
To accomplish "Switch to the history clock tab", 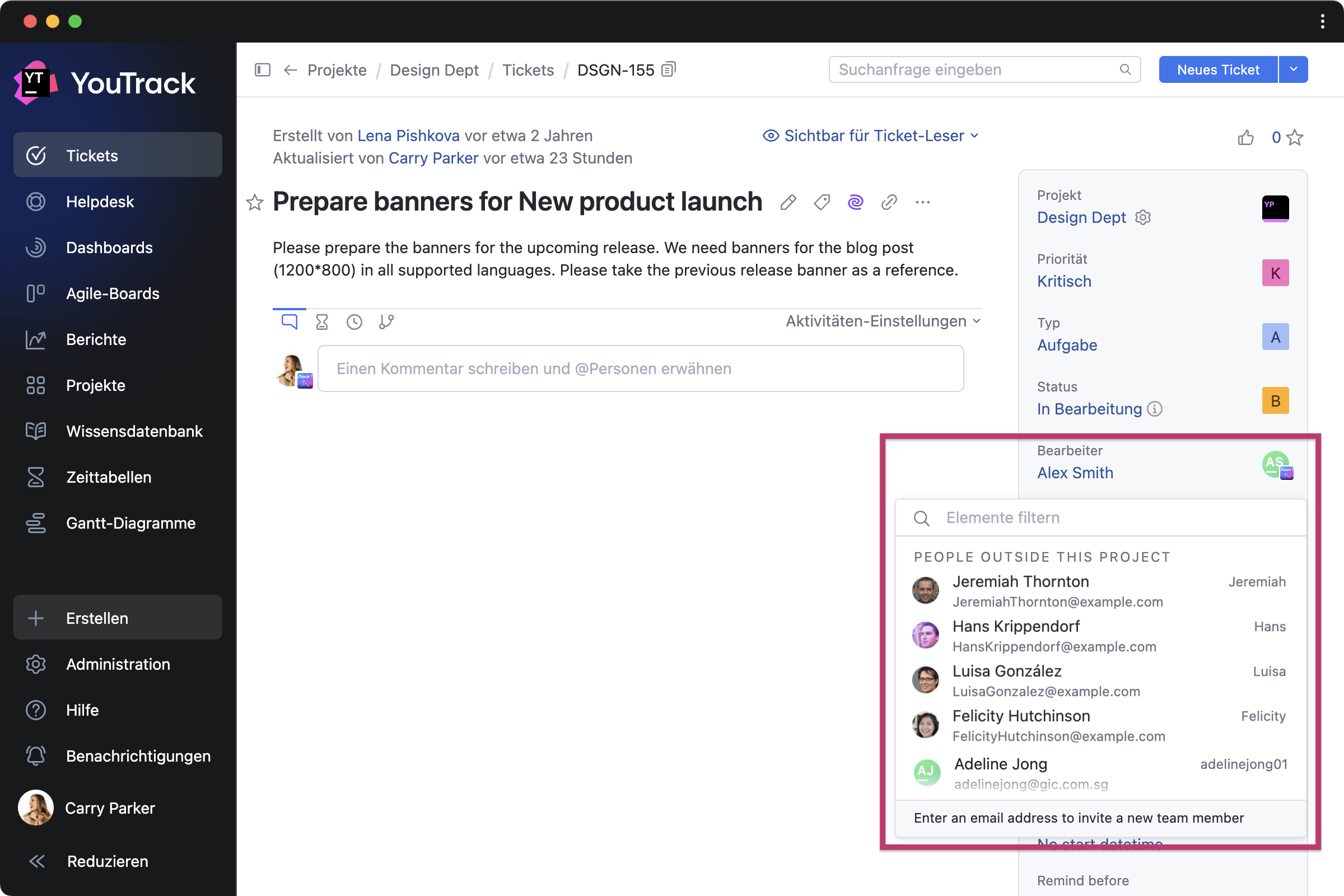I will (x=354, y=321).
